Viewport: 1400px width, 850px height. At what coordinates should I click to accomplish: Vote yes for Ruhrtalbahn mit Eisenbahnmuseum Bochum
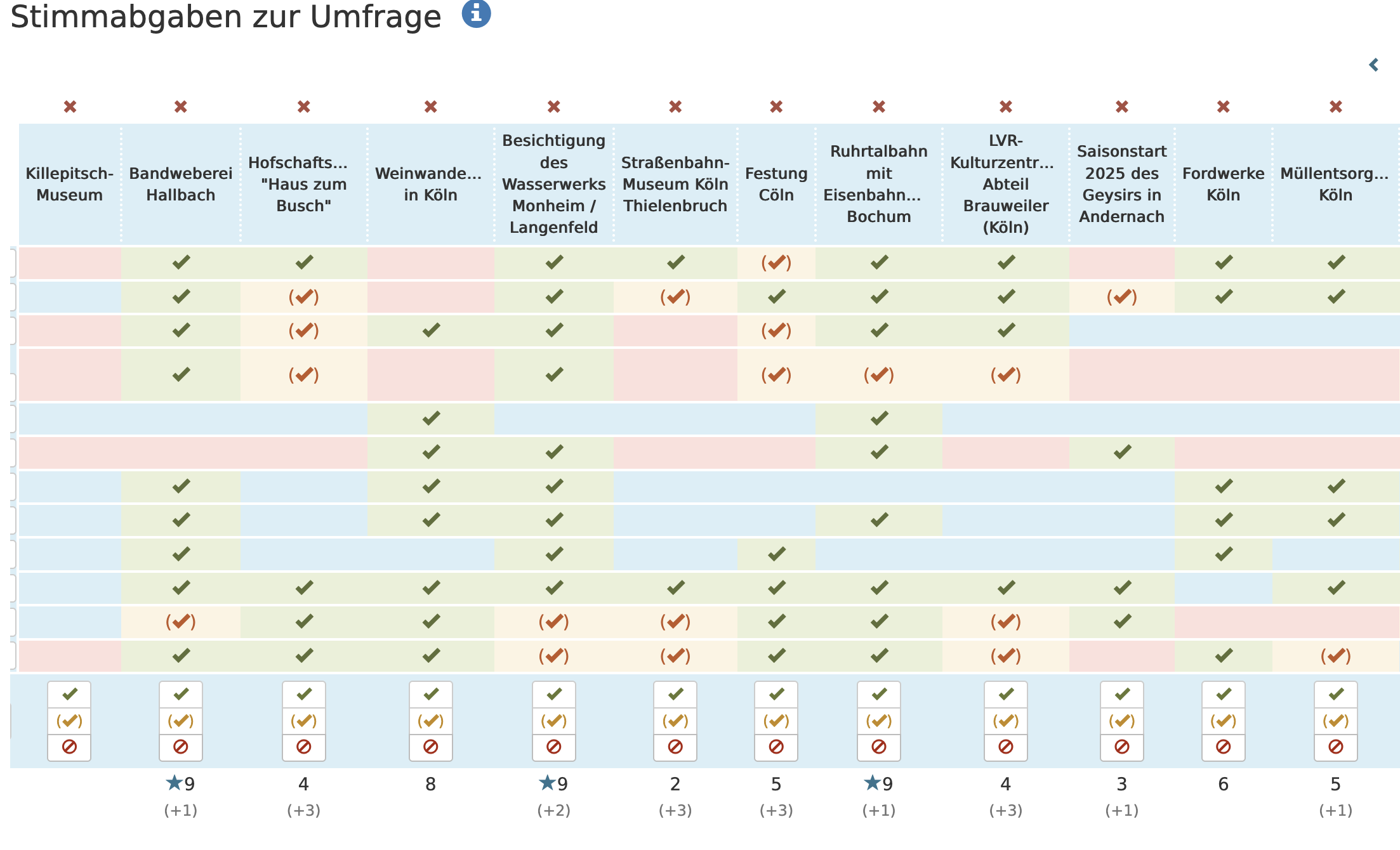879,695
